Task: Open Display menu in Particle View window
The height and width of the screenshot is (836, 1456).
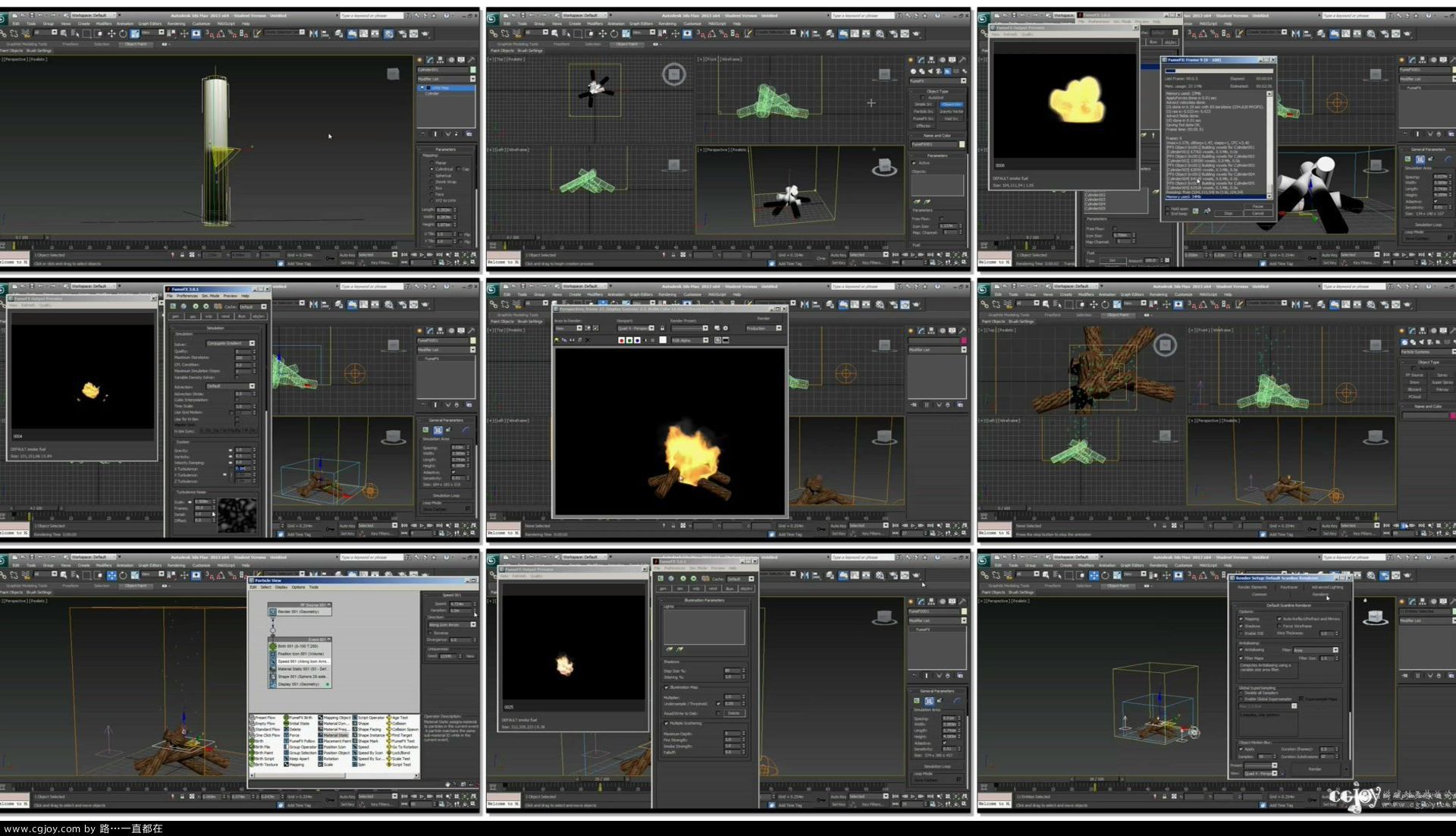Action: coord(281,586)
